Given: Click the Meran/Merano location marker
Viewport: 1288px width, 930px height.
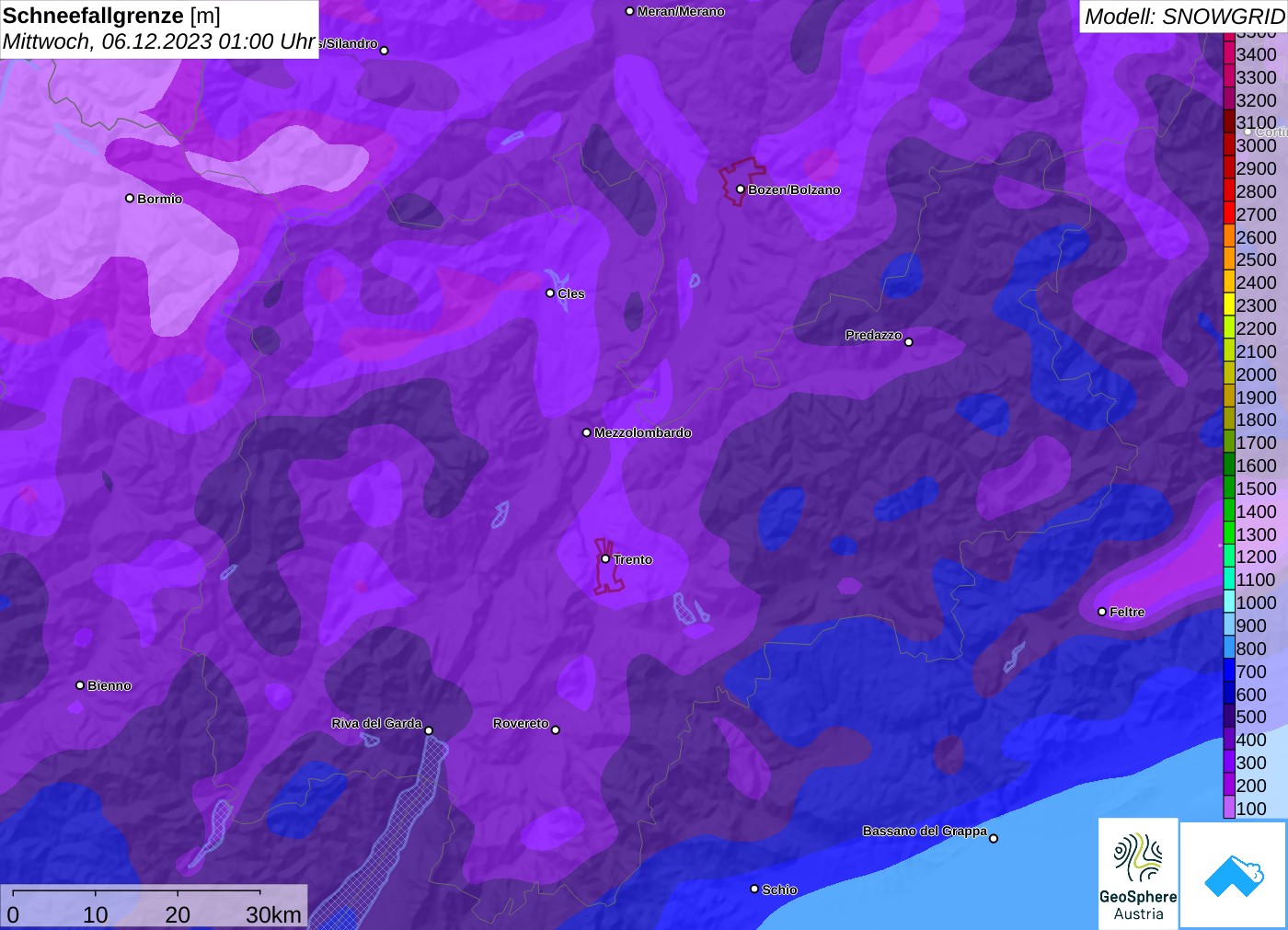Looking at the screenshot, I should point(629,11).
